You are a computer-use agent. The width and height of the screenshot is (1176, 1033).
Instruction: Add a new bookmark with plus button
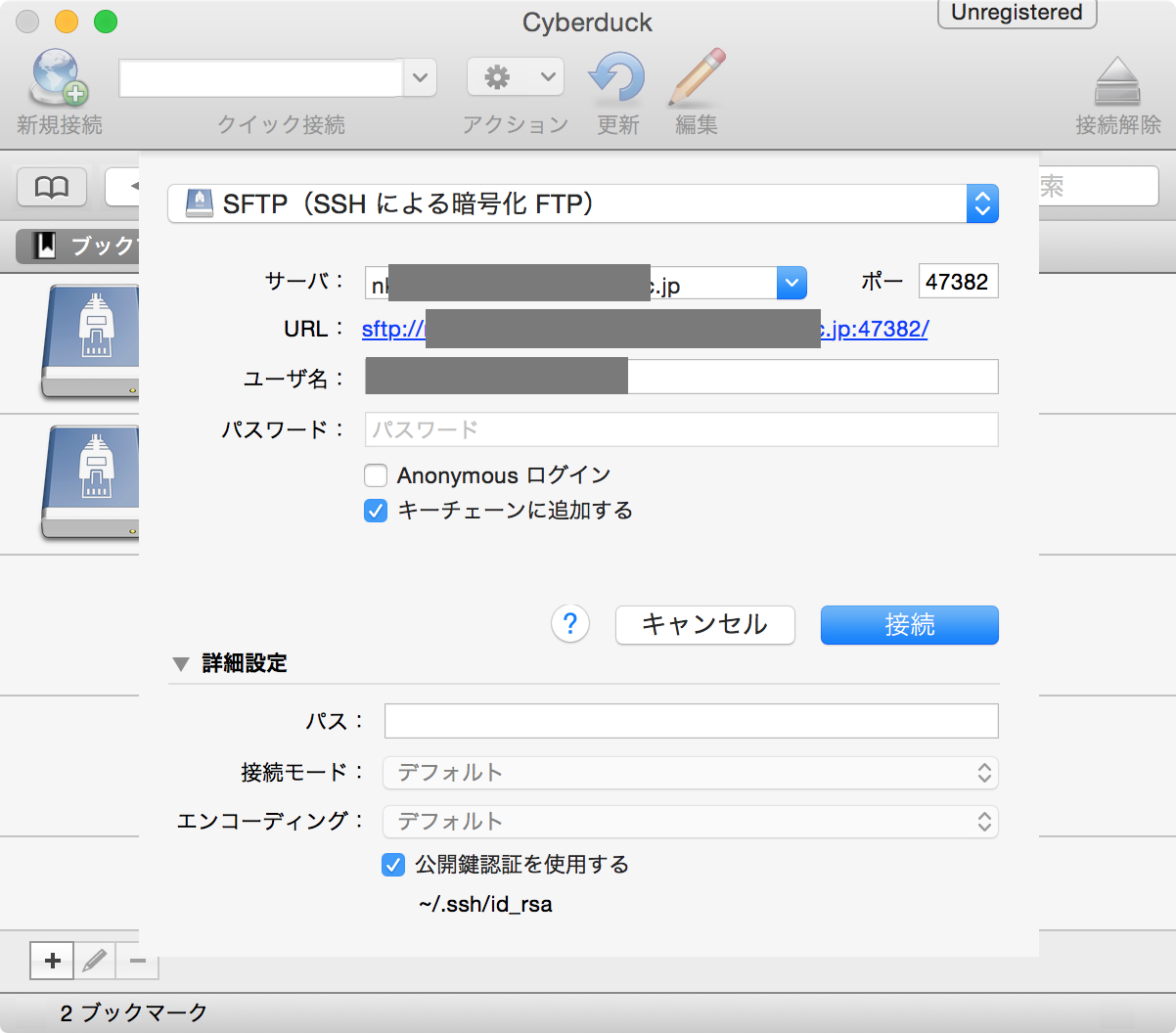(53, 961)
